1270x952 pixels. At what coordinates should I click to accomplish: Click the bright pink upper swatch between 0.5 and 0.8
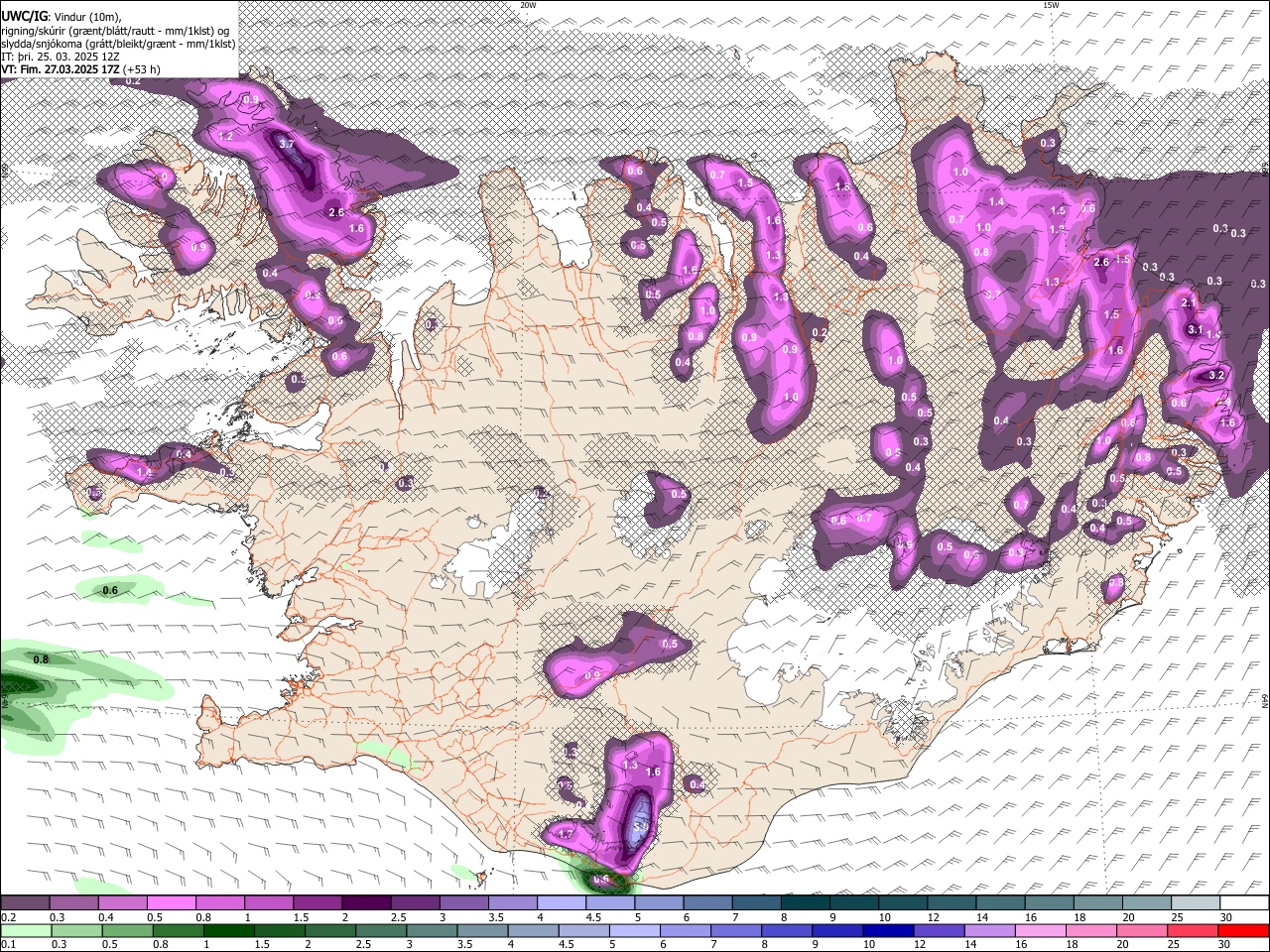coord(171,902)
